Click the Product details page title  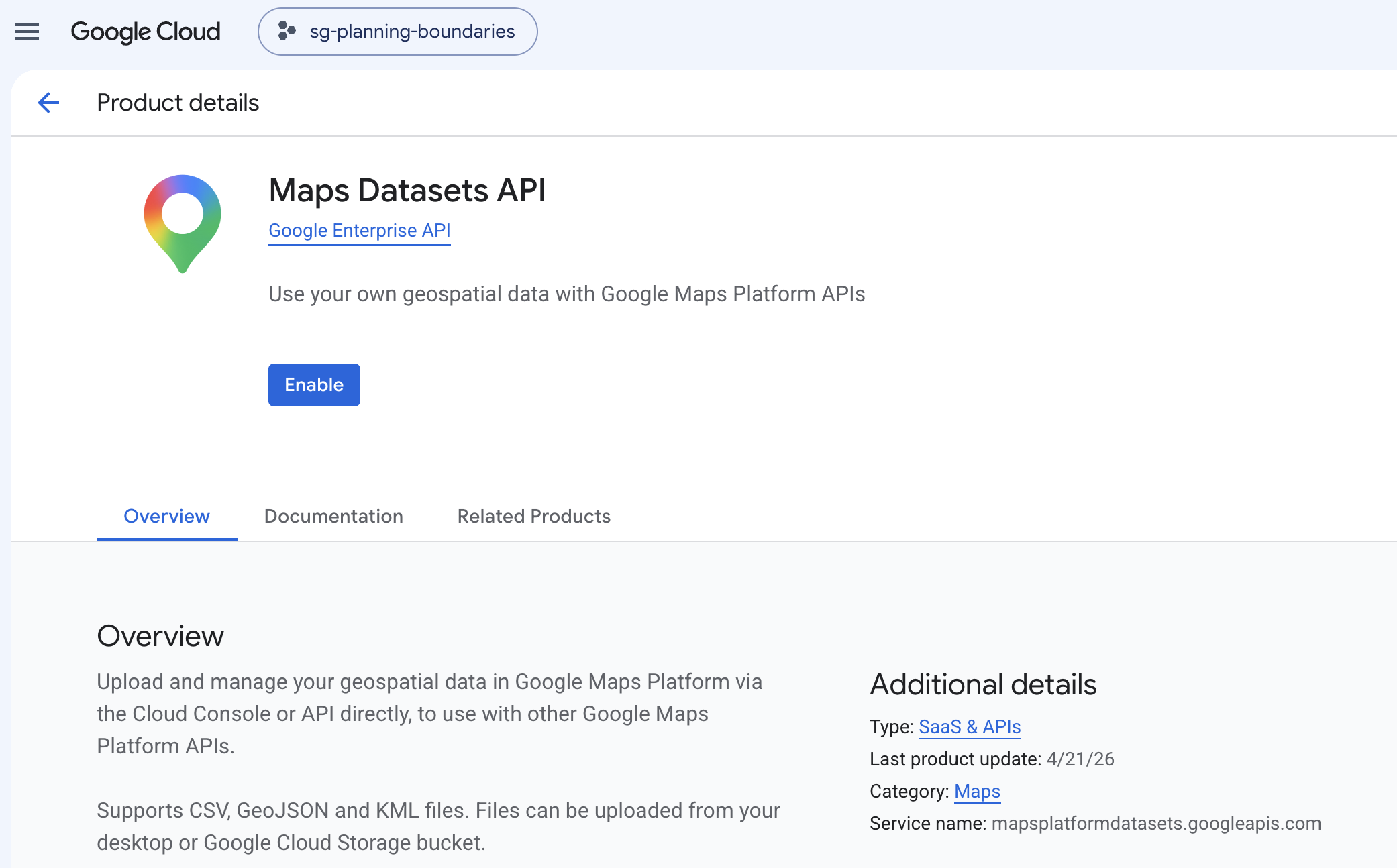[x=178, y=103]
